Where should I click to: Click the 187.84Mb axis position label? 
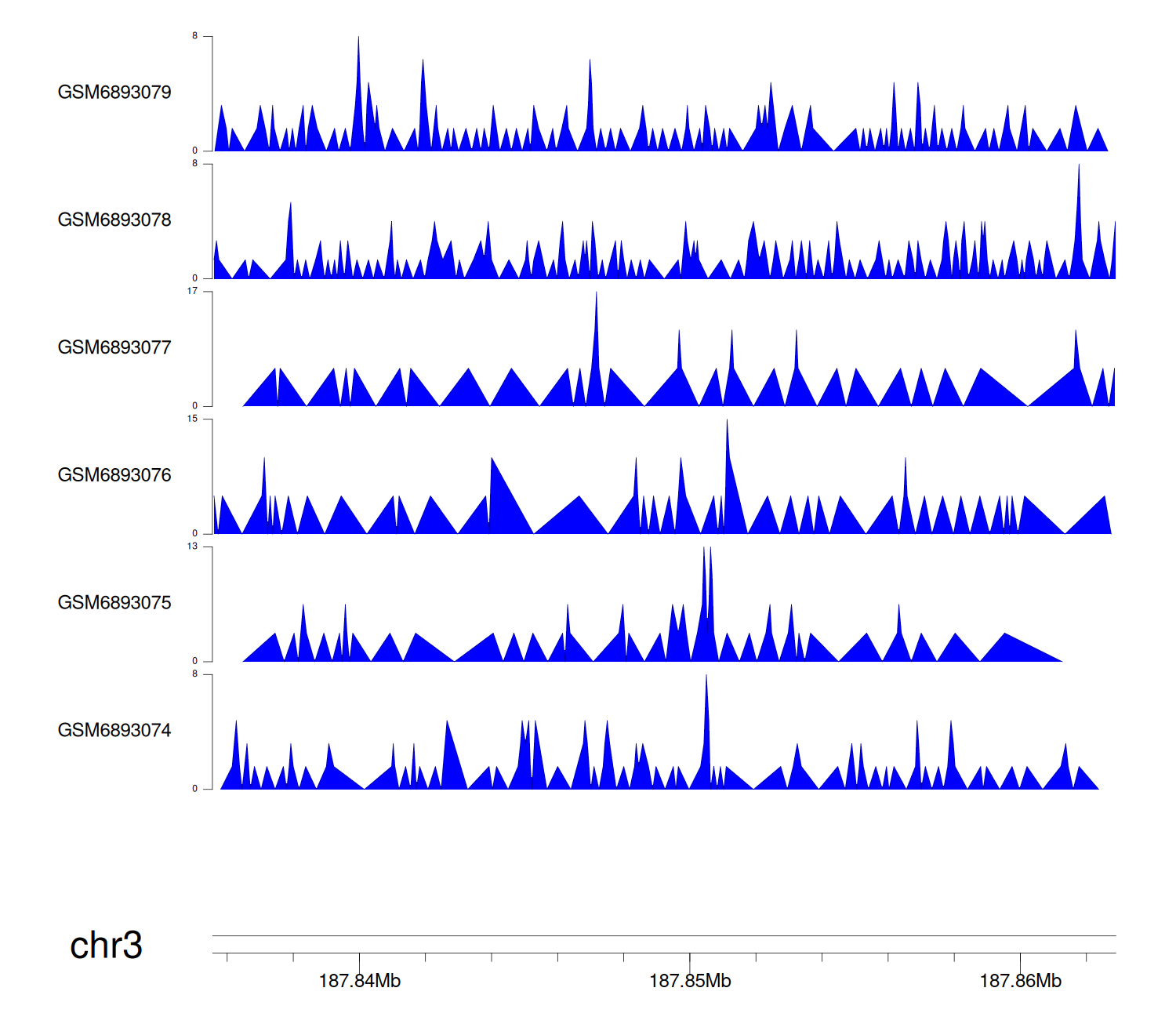point(360,982)
